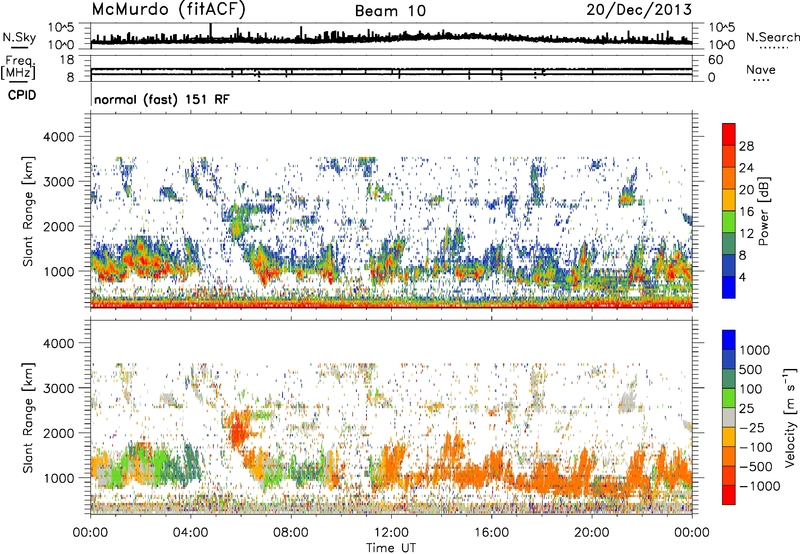Image resolution: width=800 pixels, height=554 pixels.
Task: Select the 16 value on Power colorbar
Action: tap(746, 212)
